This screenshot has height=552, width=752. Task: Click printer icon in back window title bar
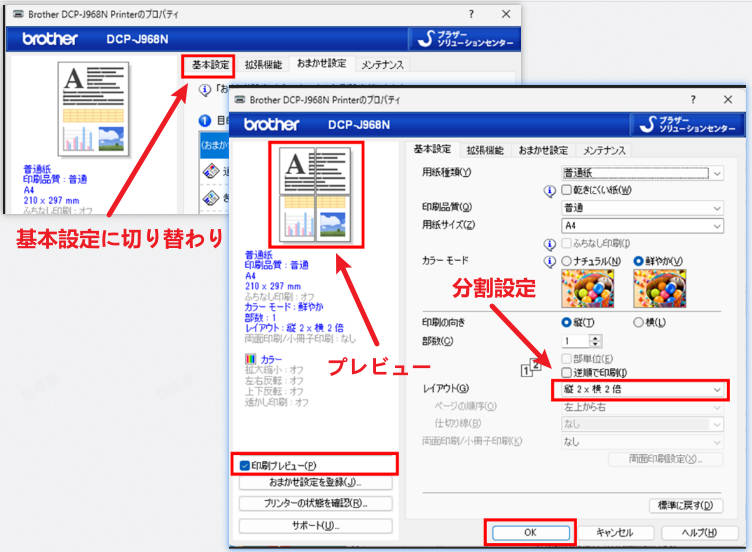click(x=18, y=14)
